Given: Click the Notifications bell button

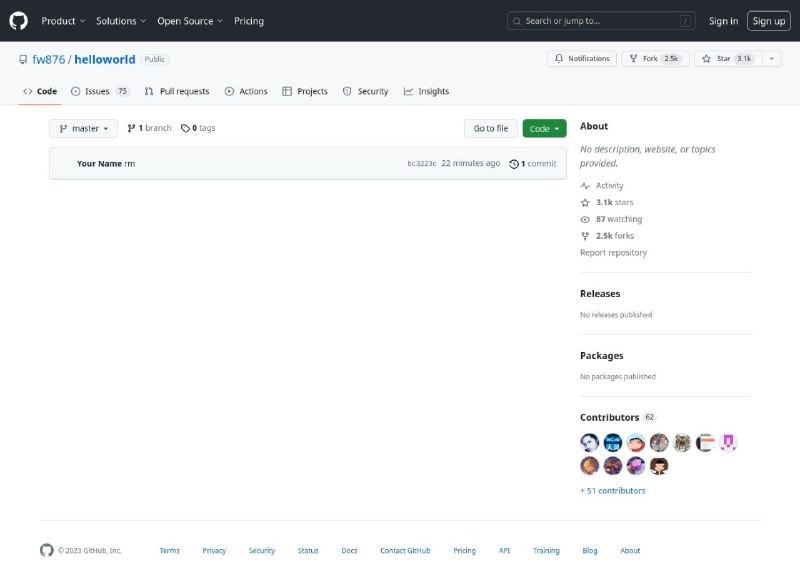Looking at the screenshot, I should [582, 59].
